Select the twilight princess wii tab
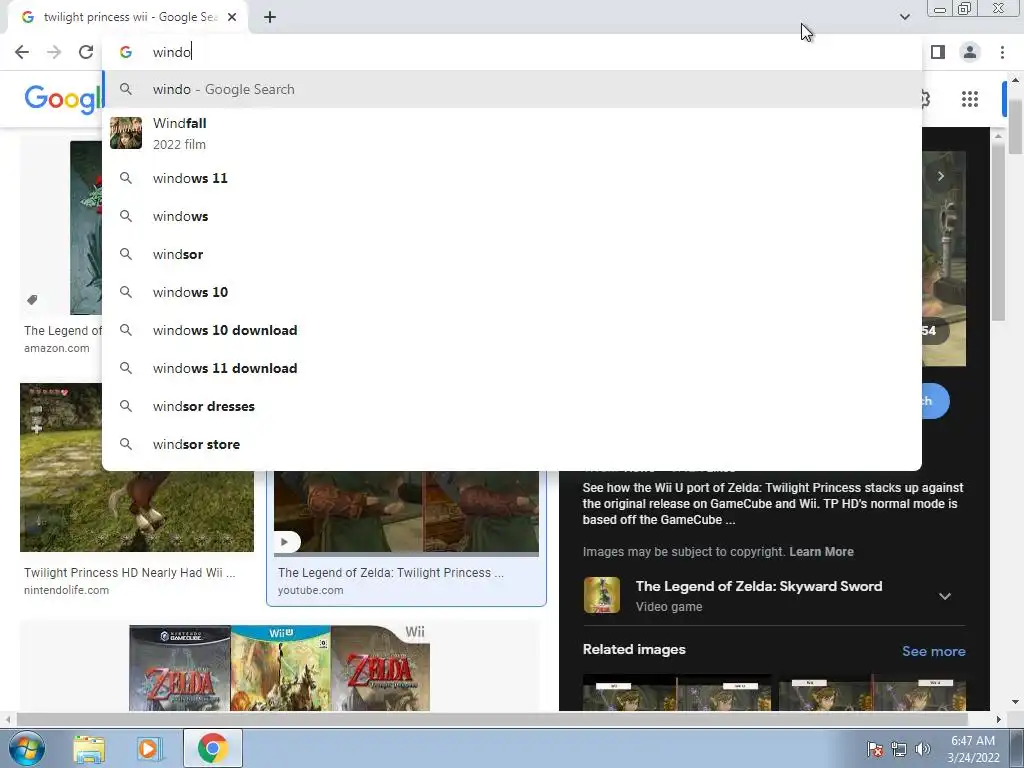This screenshot has height=768, width=1024. pos(128,17)
